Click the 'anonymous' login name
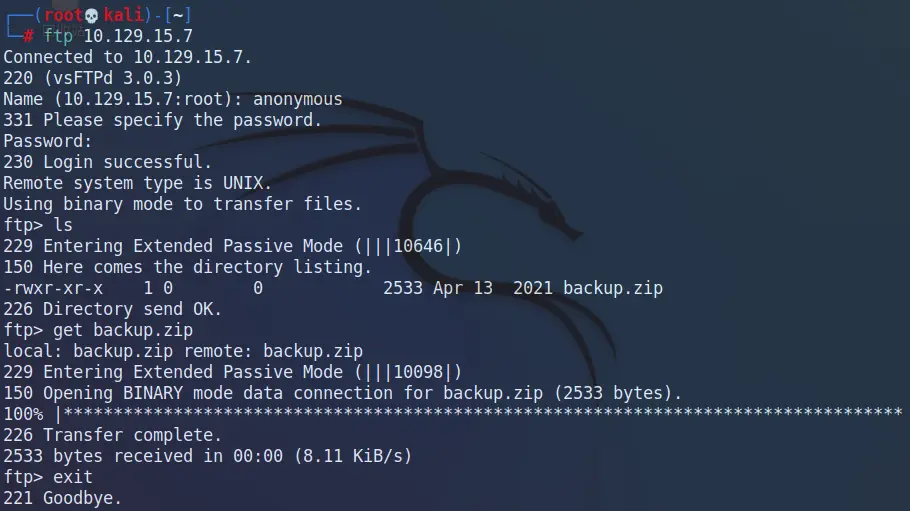 pyautogui.click(x=297, y=99)
